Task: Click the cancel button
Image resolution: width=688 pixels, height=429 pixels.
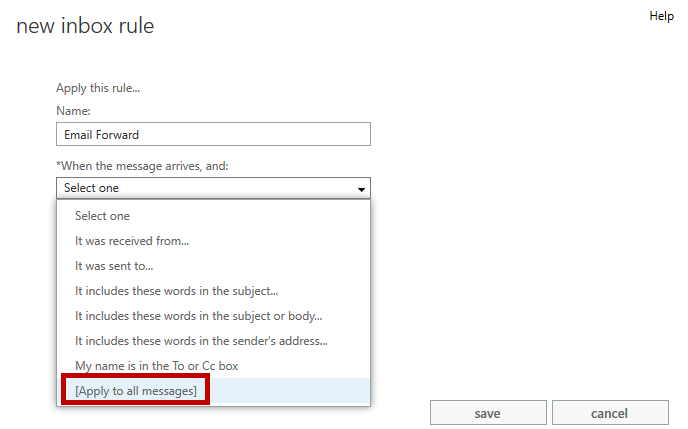Action: (610, 413)
